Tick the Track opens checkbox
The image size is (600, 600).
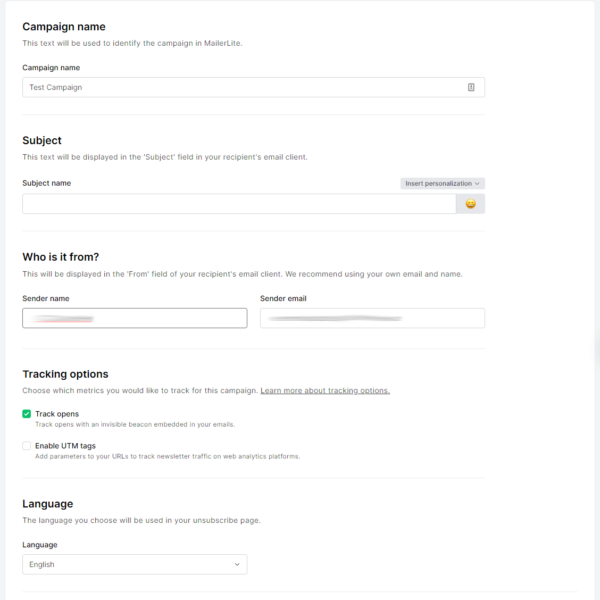(x=27, y=414)
